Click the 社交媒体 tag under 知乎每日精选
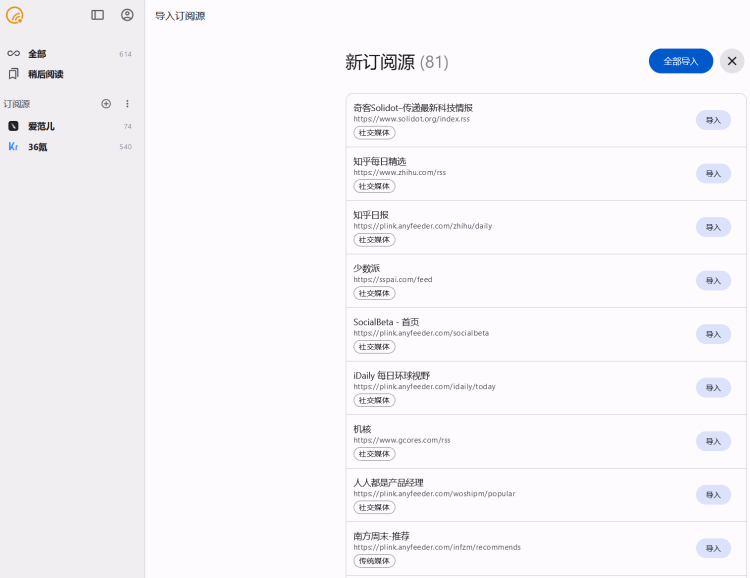The image size is (750, 578). coord(374,186)
